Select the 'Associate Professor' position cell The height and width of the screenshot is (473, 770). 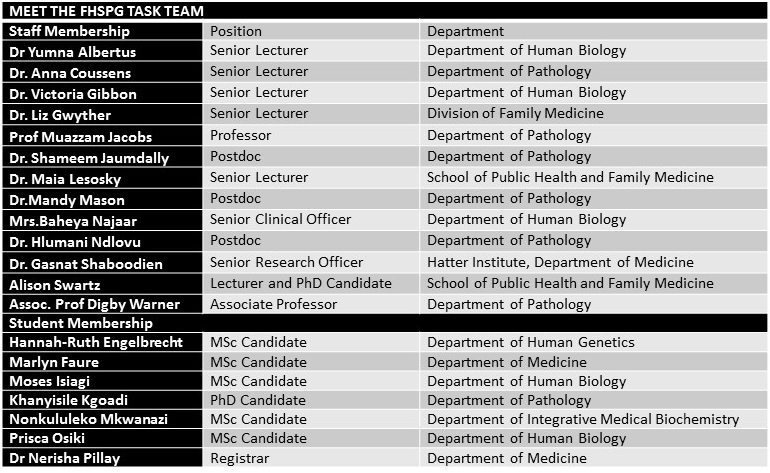pyautogui.click(x=274, y=304)
